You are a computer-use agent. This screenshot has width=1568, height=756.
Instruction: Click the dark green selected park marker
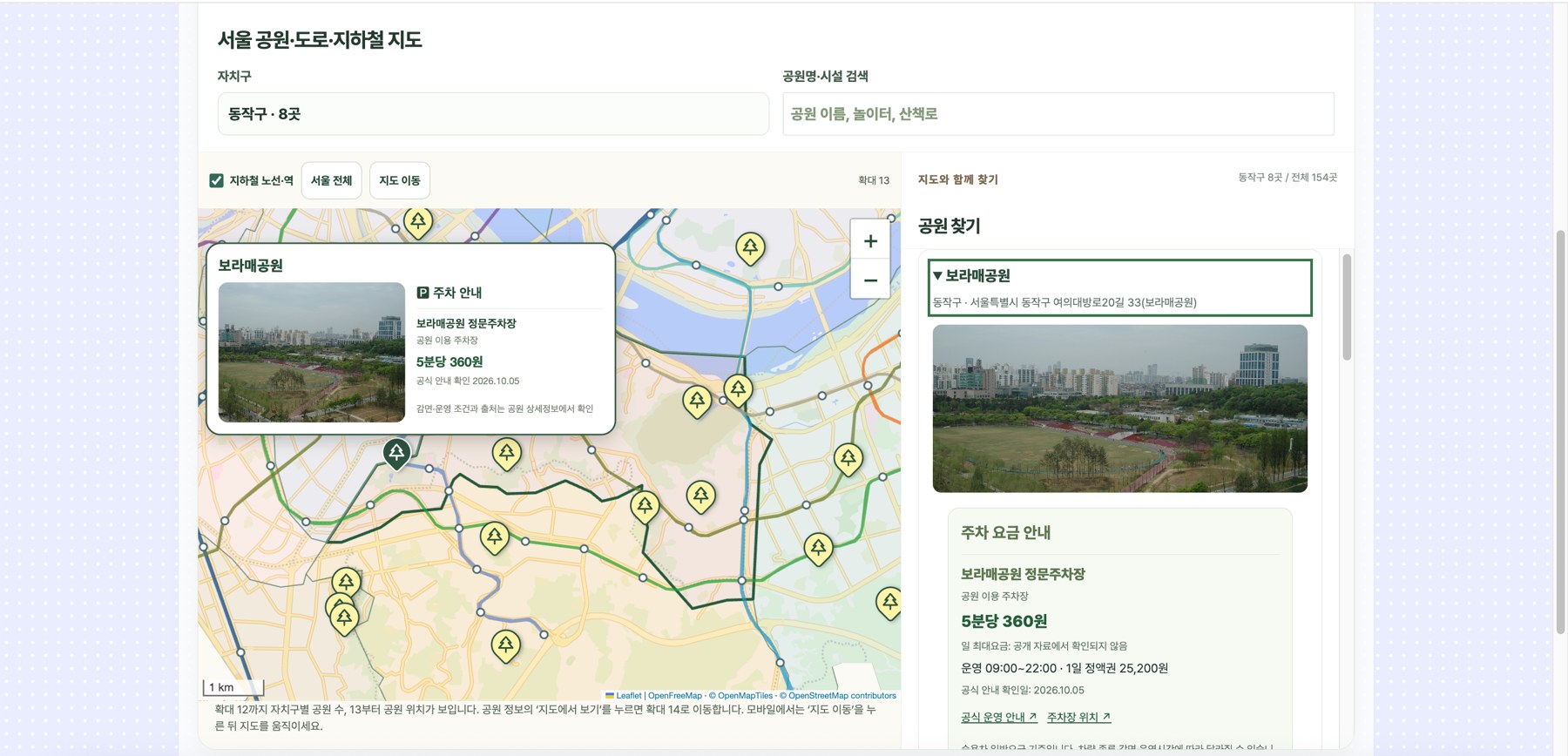coord(396,454)
